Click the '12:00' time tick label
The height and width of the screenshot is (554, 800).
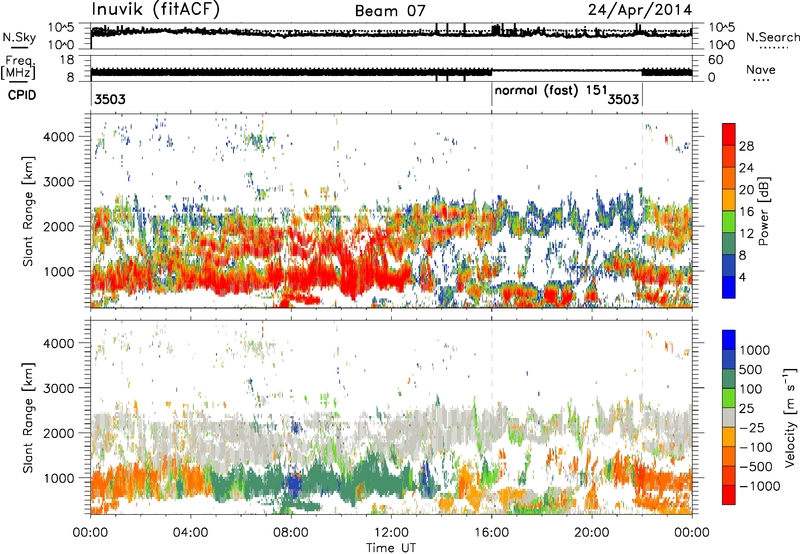tap(391, 533)
